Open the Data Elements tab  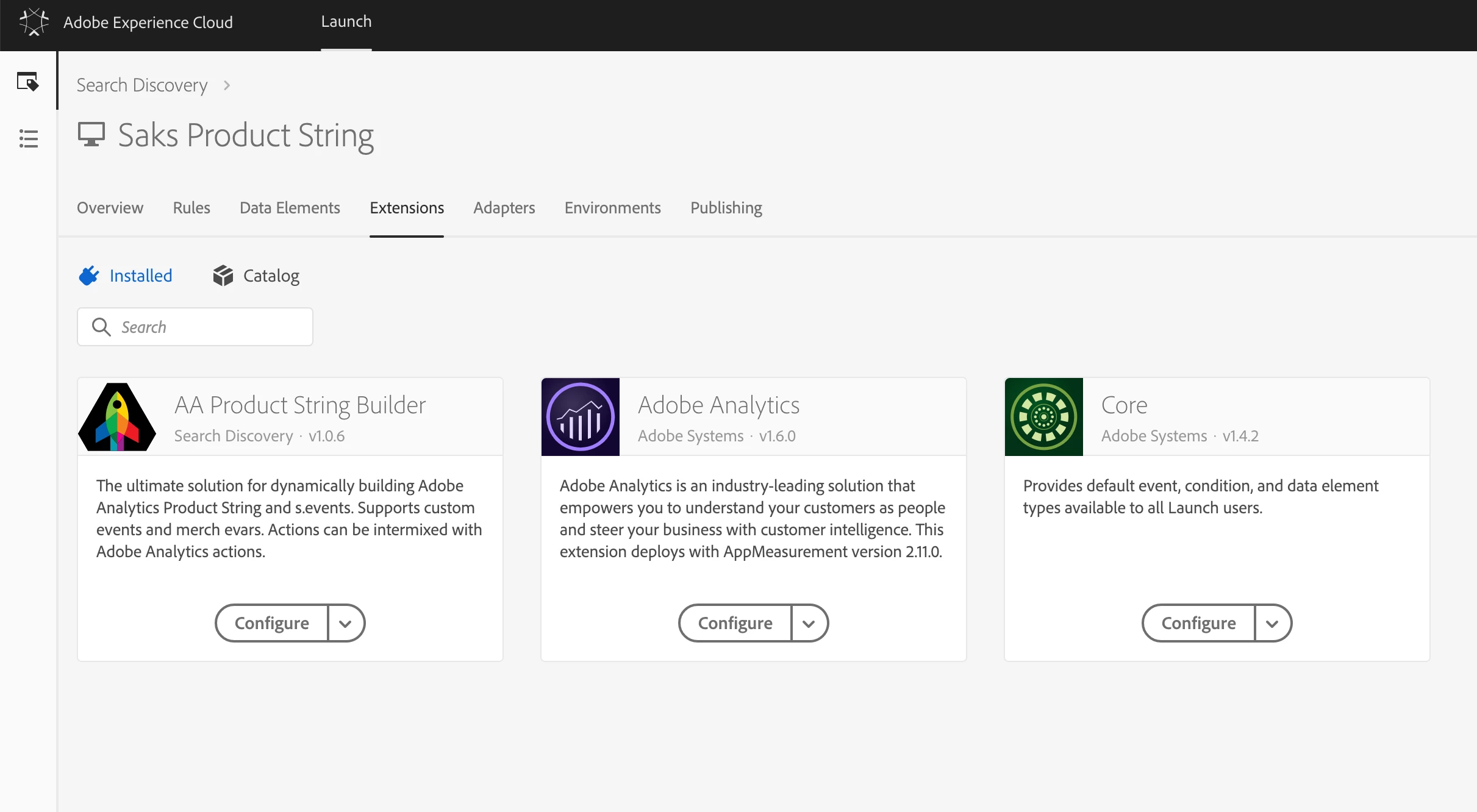click(290, 208)
